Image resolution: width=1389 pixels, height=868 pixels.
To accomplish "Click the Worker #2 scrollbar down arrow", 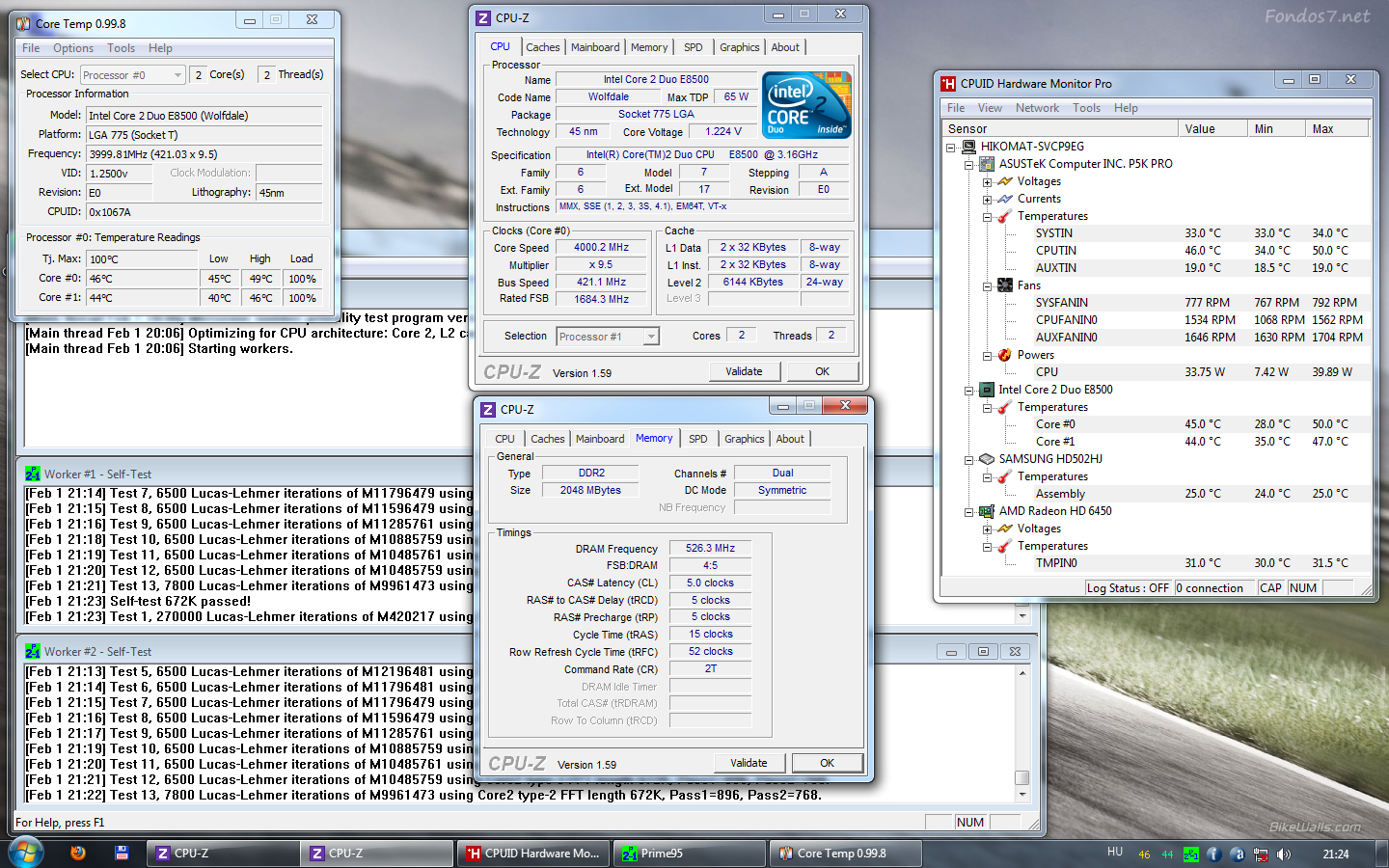I will pyautogui.click(x=1022, y=795).
